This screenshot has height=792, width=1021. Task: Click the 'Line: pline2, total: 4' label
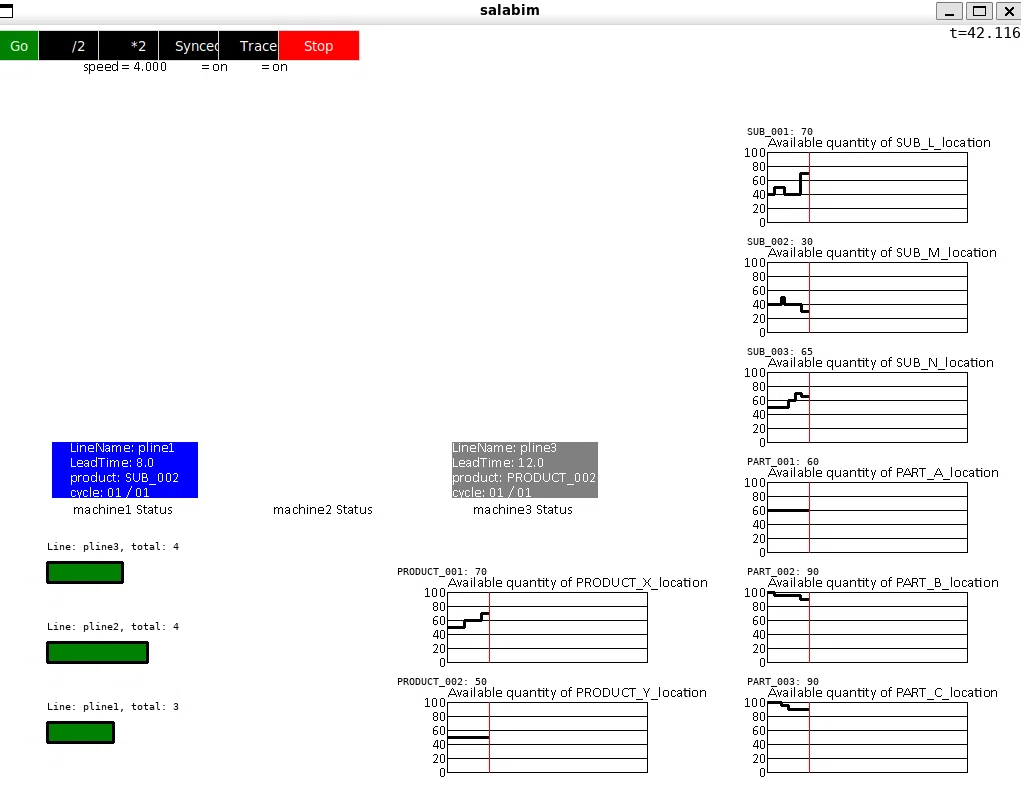[x=113, y=627]
